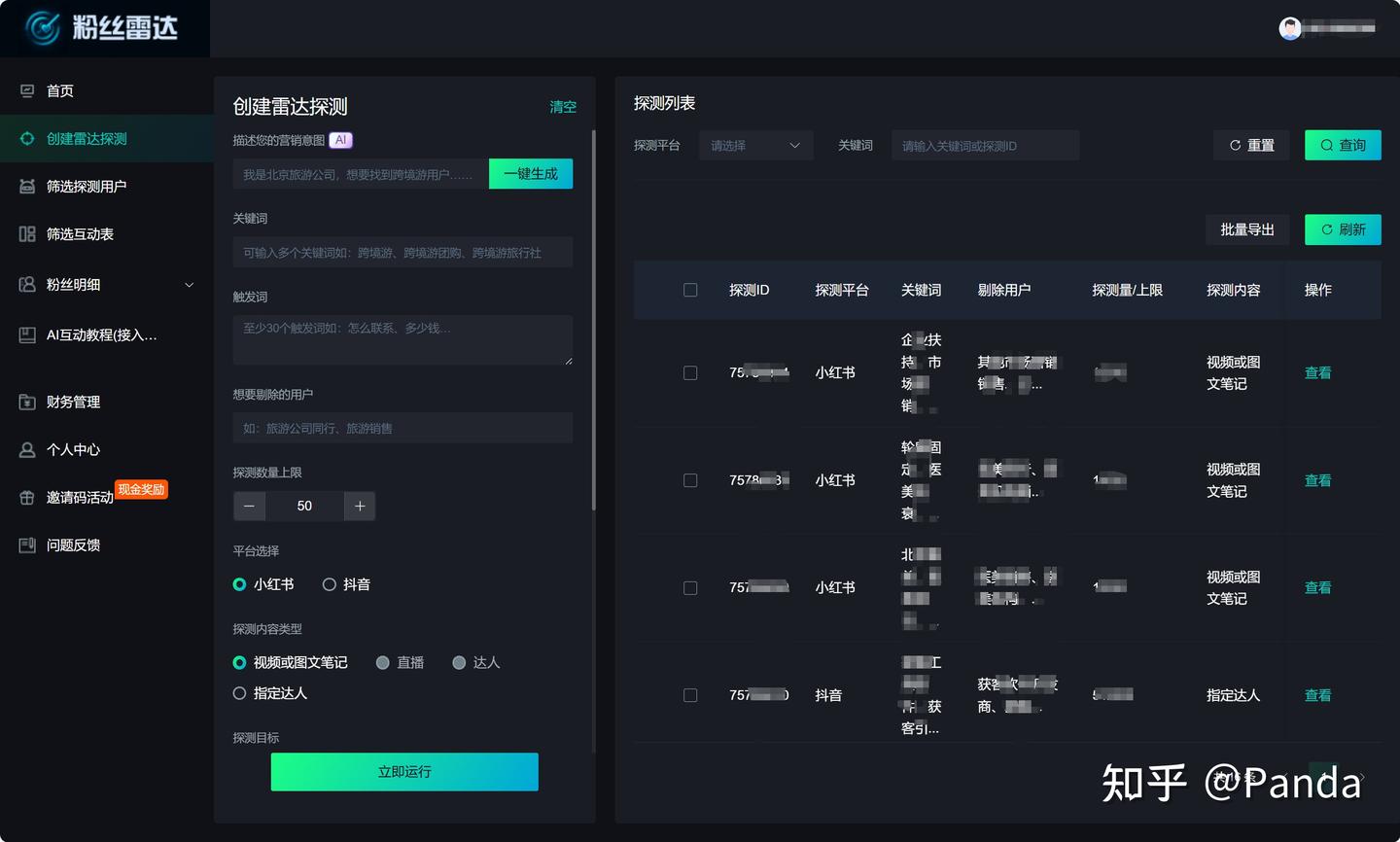1400x842 pixels.
Task: Click the refresh icon on the 刷新 button
Action: (1326, 229)
